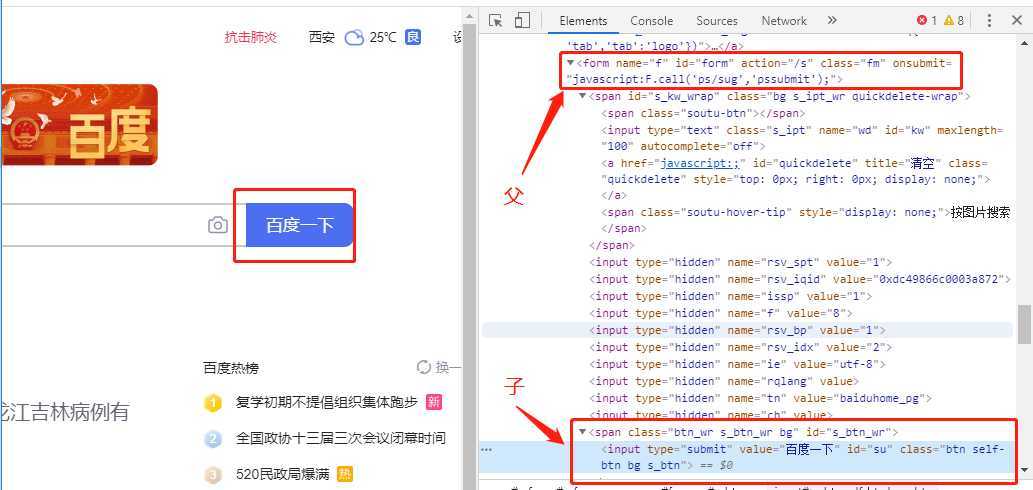Click the red error count indicator

coord(927,20)
